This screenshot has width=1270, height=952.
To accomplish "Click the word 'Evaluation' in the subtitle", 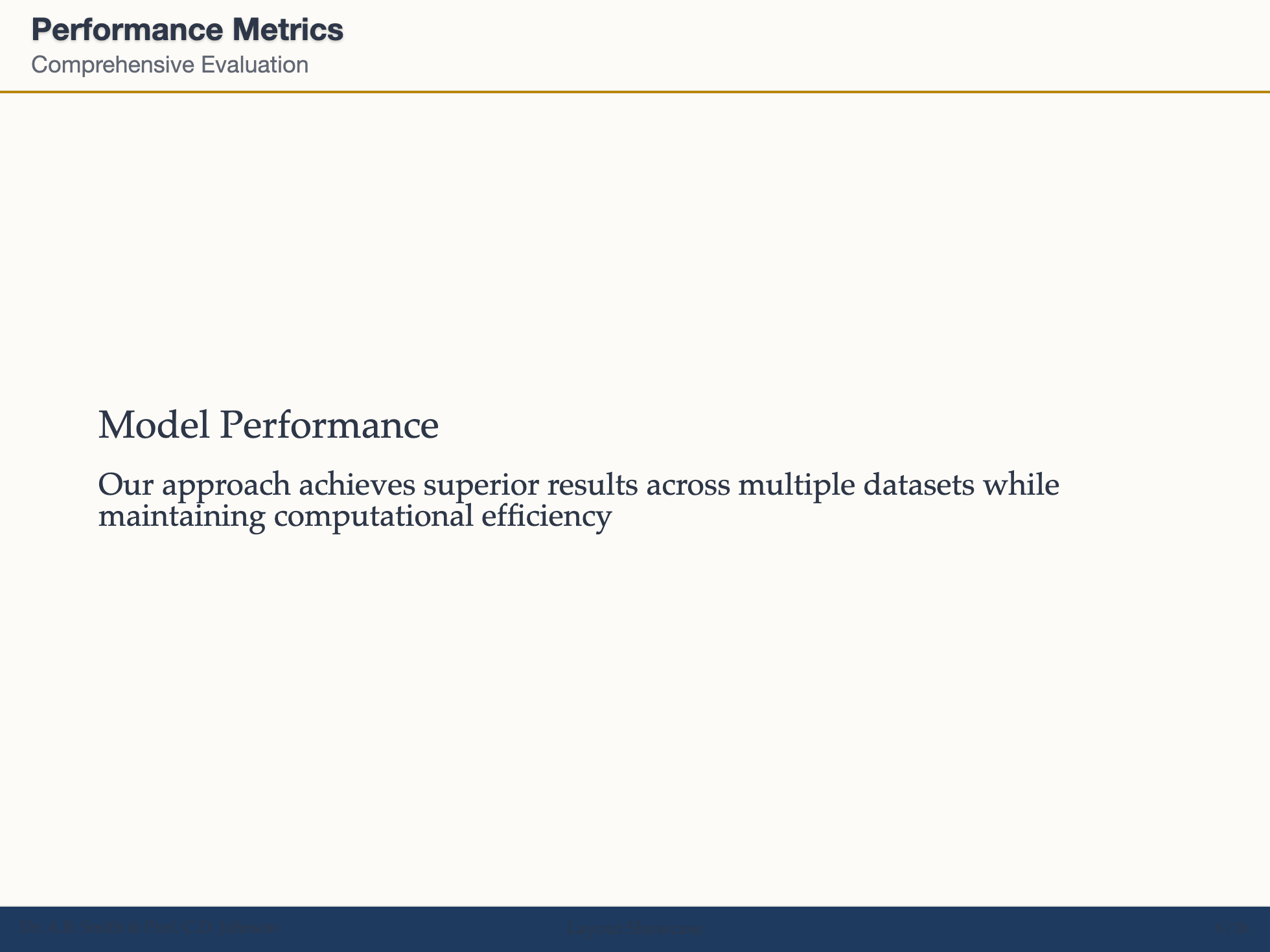I will point(255,65).
